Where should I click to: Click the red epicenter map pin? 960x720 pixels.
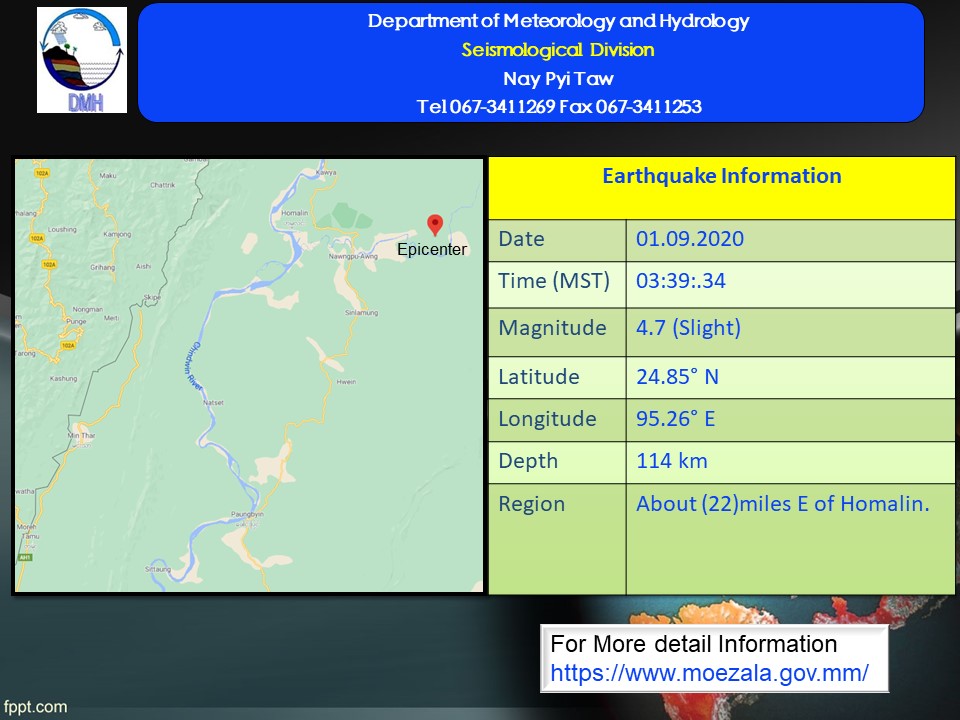pos(434,225)
